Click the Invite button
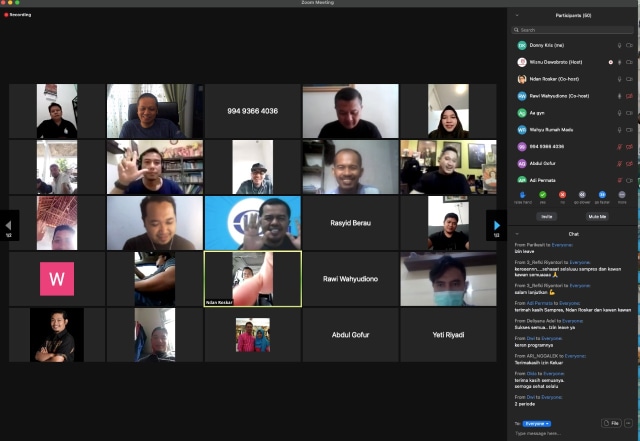 (x=547, y=217)
